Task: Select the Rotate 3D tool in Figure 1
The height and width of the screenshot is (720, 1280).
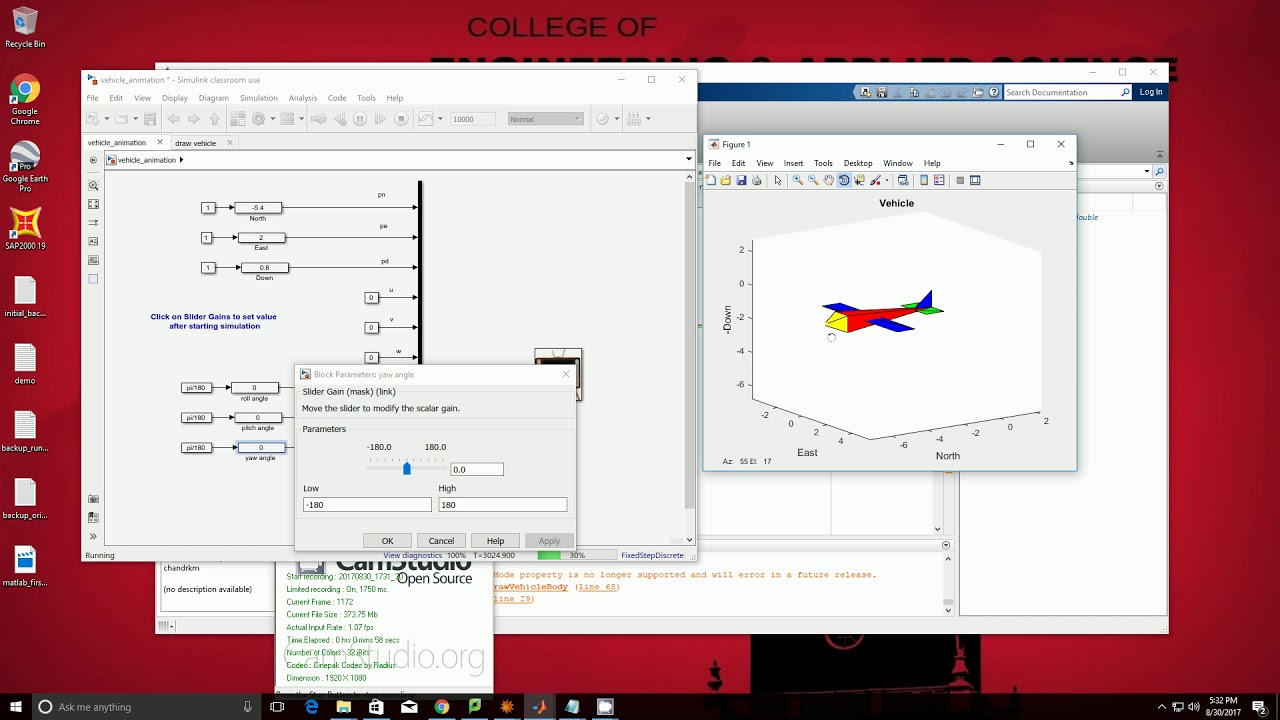Action: (844, 180)
